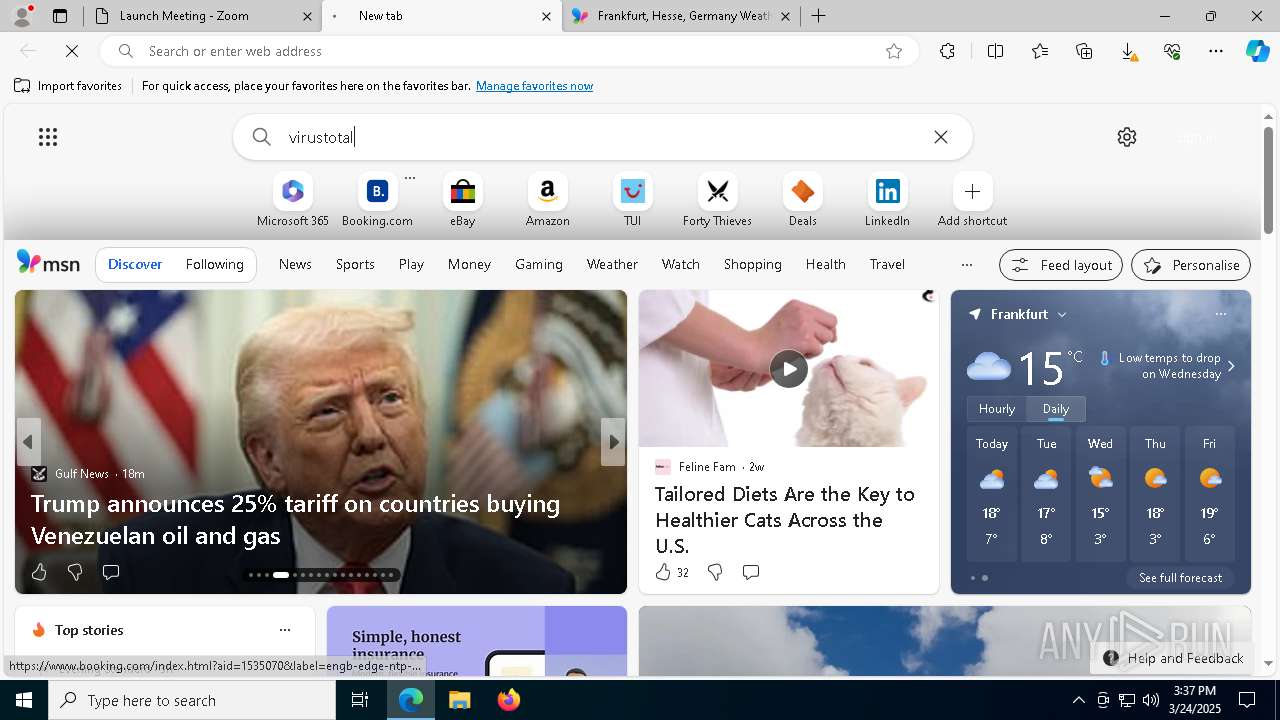Image resolution: width=1280 pixels, height=720 pixels.
Task: Open page settings gear icon
Action: 1127,137
